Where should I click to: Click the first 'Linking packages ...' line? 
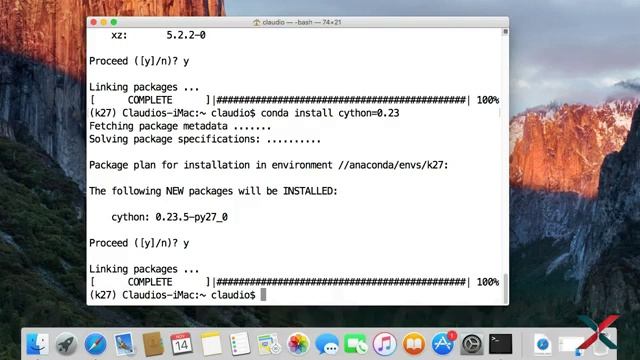(144, 87)
